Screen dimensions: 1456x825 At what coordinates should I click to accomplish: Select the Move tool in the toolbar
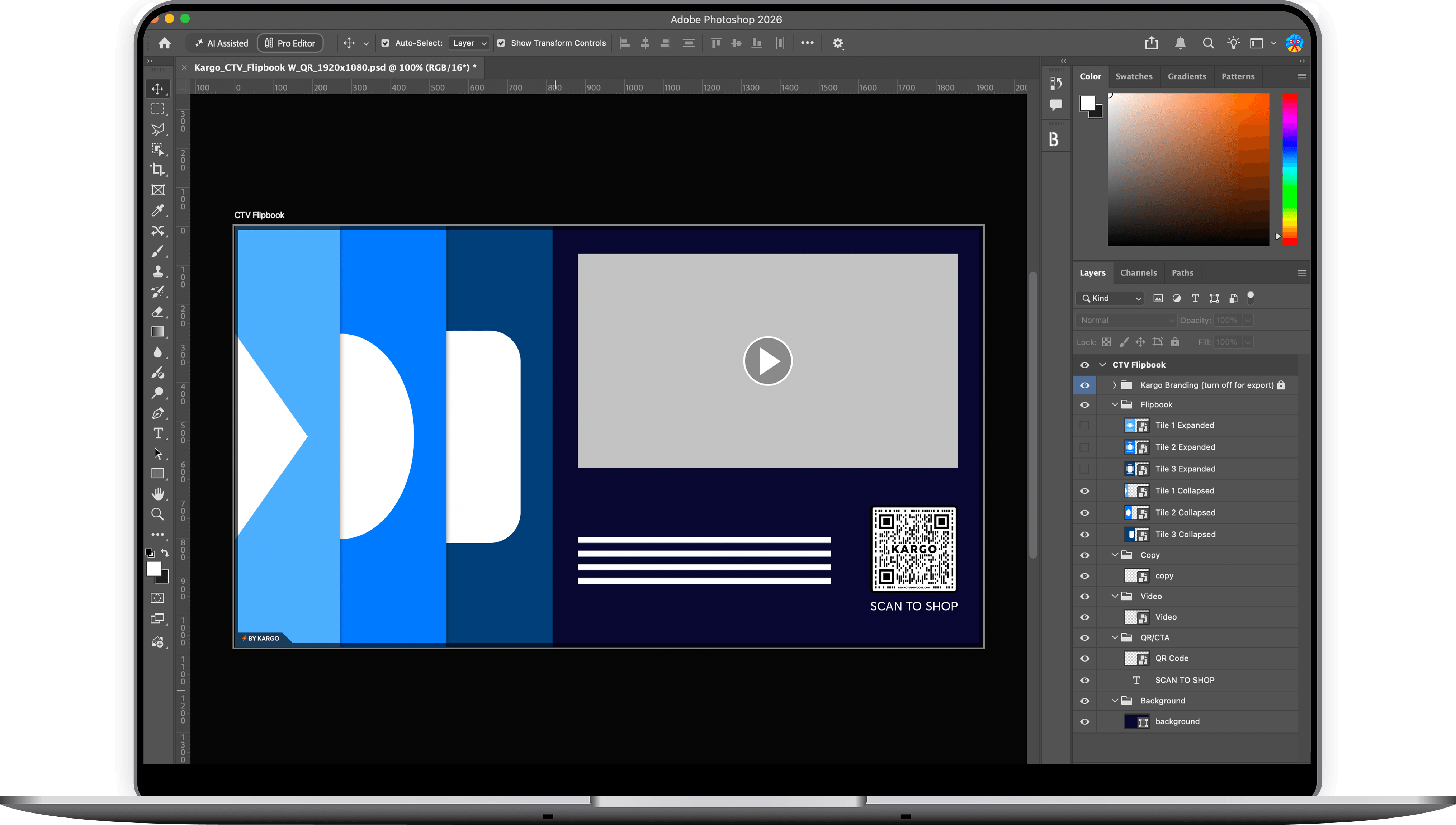click(157, 89)
